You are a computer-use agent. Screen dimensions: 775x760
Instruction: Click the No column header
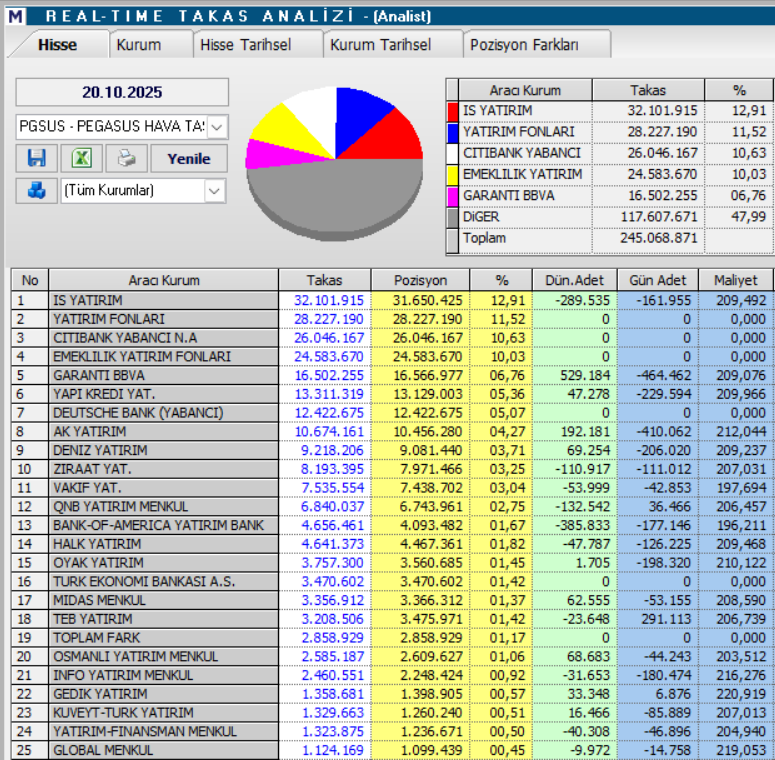[30, 280]
